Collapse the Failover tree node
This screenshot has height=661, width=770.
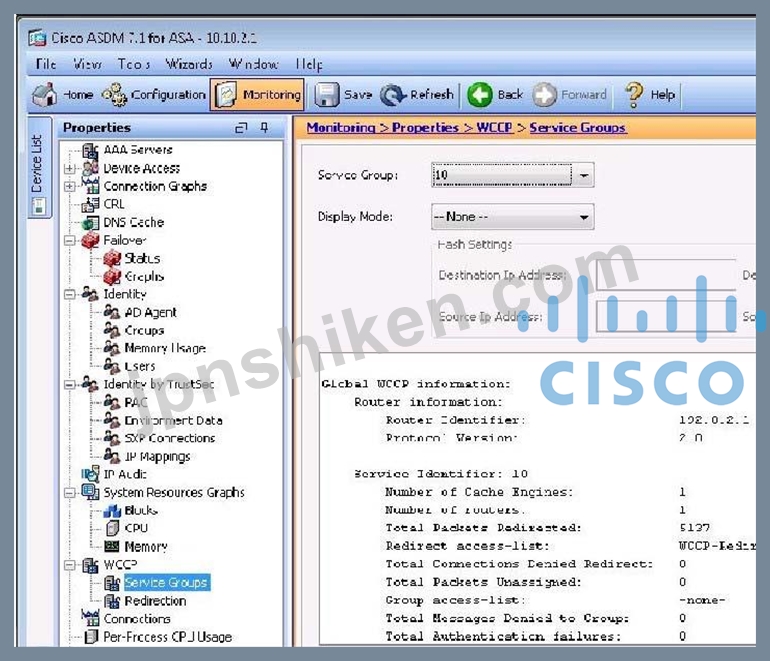[x=69, y=241]
